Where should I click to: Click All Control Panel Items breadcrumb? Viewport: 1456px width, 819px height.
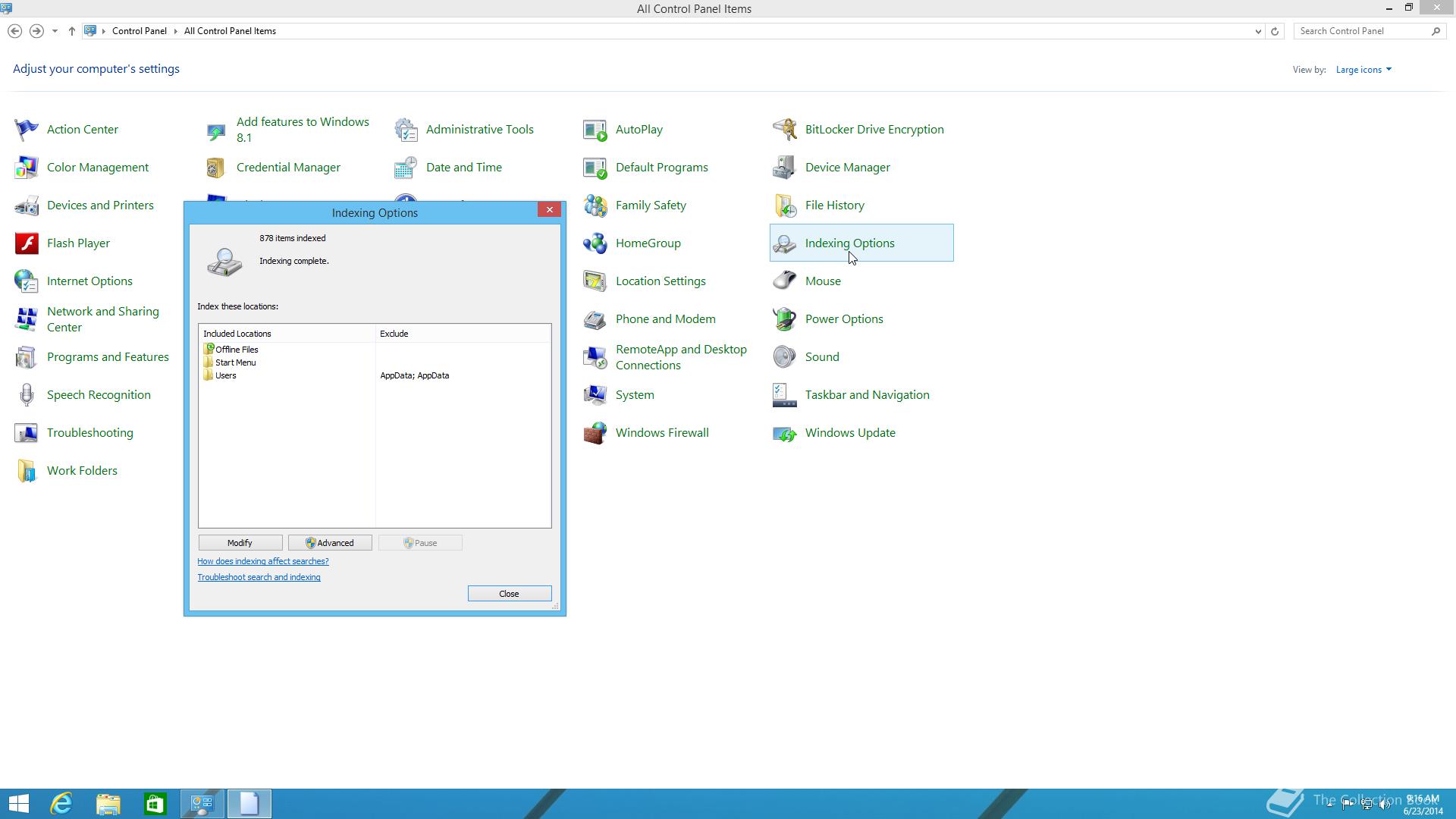tap(230, 31)
